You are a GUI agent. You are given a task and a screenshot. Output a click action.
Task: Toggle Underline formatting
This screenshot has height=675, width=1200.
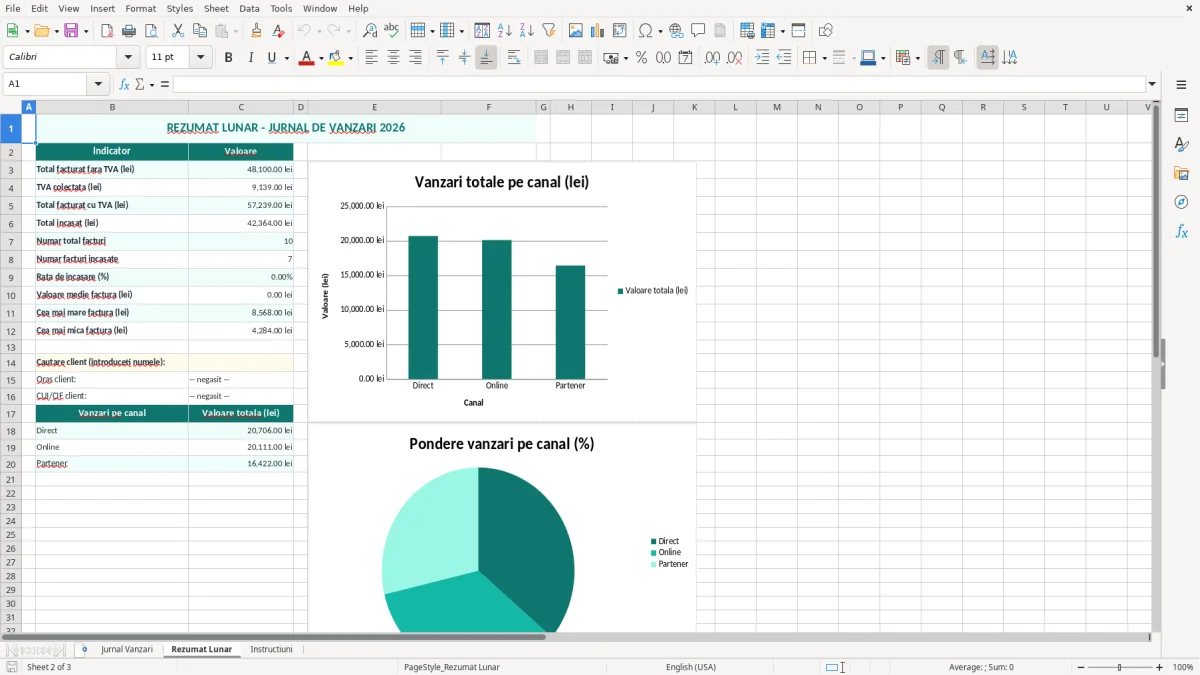(271, 58)
